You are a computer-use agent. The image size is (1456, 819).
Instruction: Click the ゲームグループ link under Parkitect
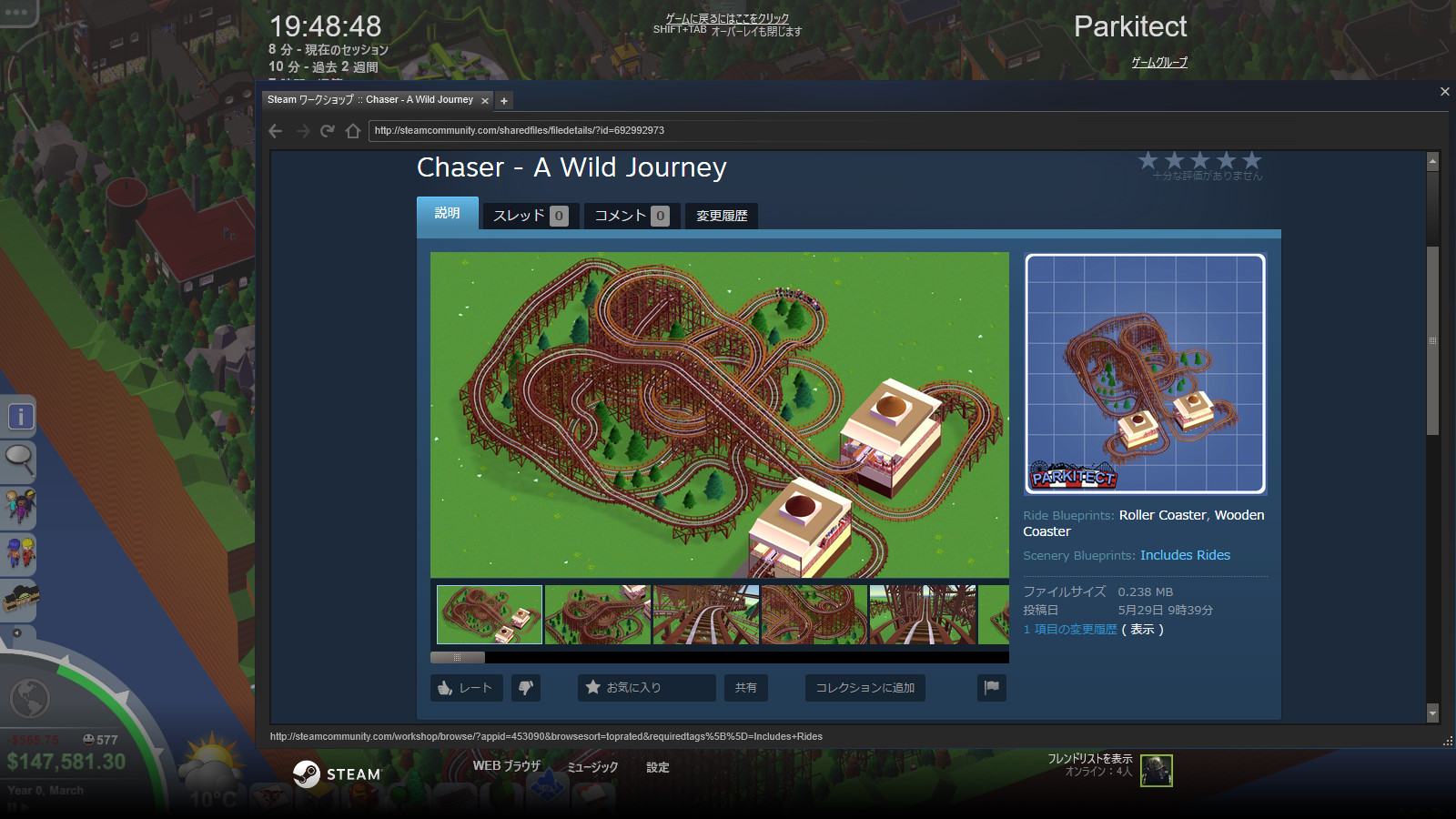[1159, 63]
